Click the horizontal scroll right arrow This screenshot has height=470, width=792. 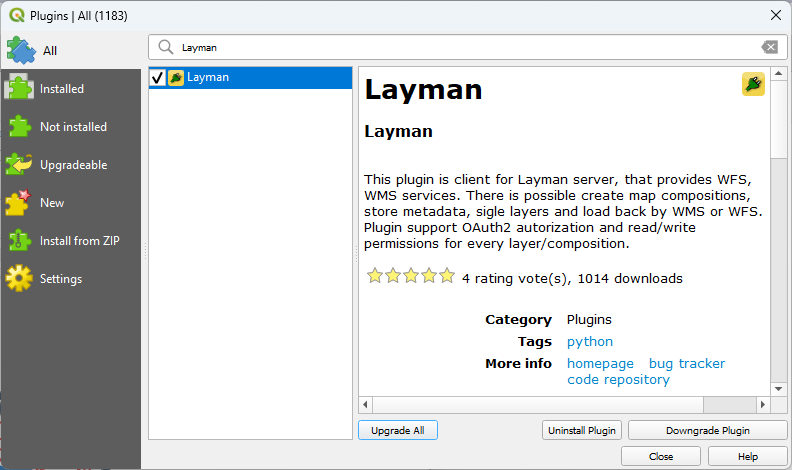[763, 404]
